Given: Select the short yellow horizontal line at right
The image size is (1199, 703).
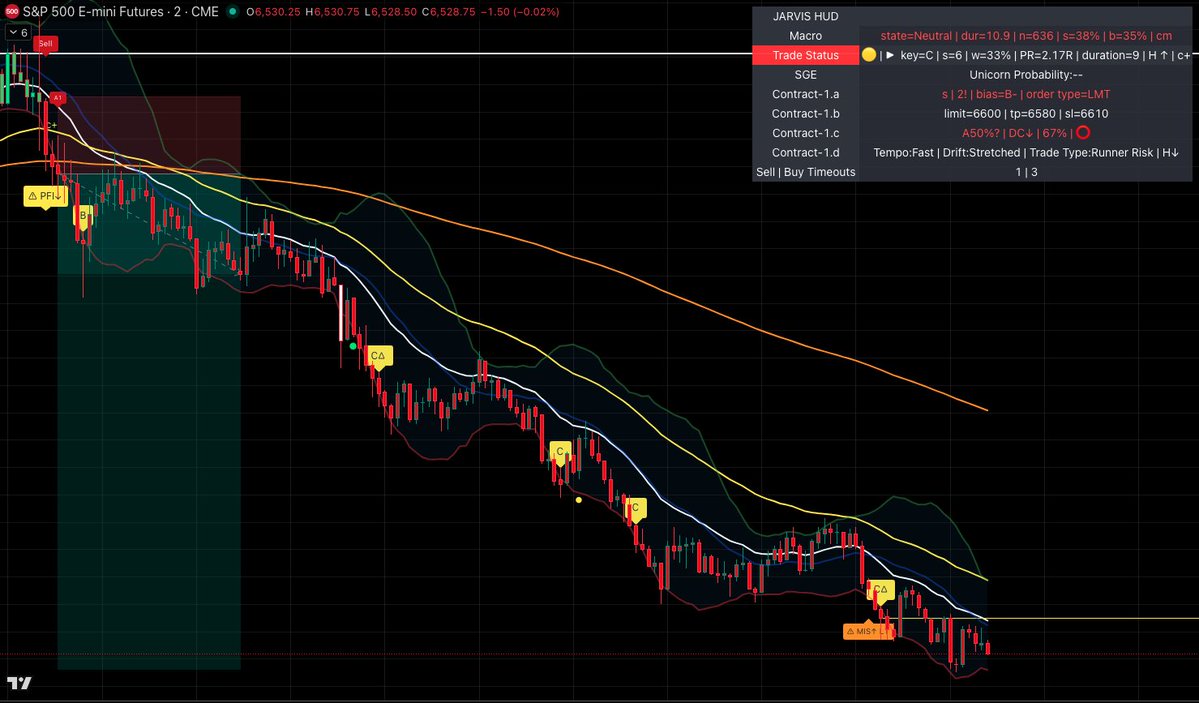Looking at the screenshot, I should tap(1093, 618).
